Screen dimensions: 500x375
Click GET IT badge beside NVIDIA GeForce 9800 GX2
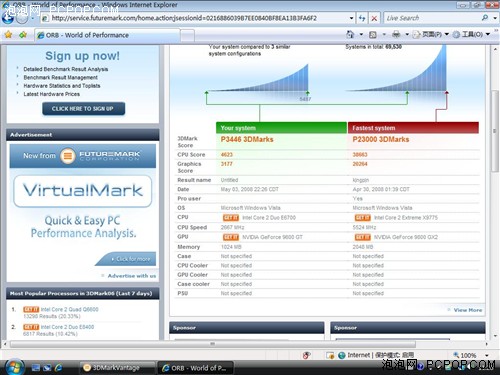click(363, 237)
